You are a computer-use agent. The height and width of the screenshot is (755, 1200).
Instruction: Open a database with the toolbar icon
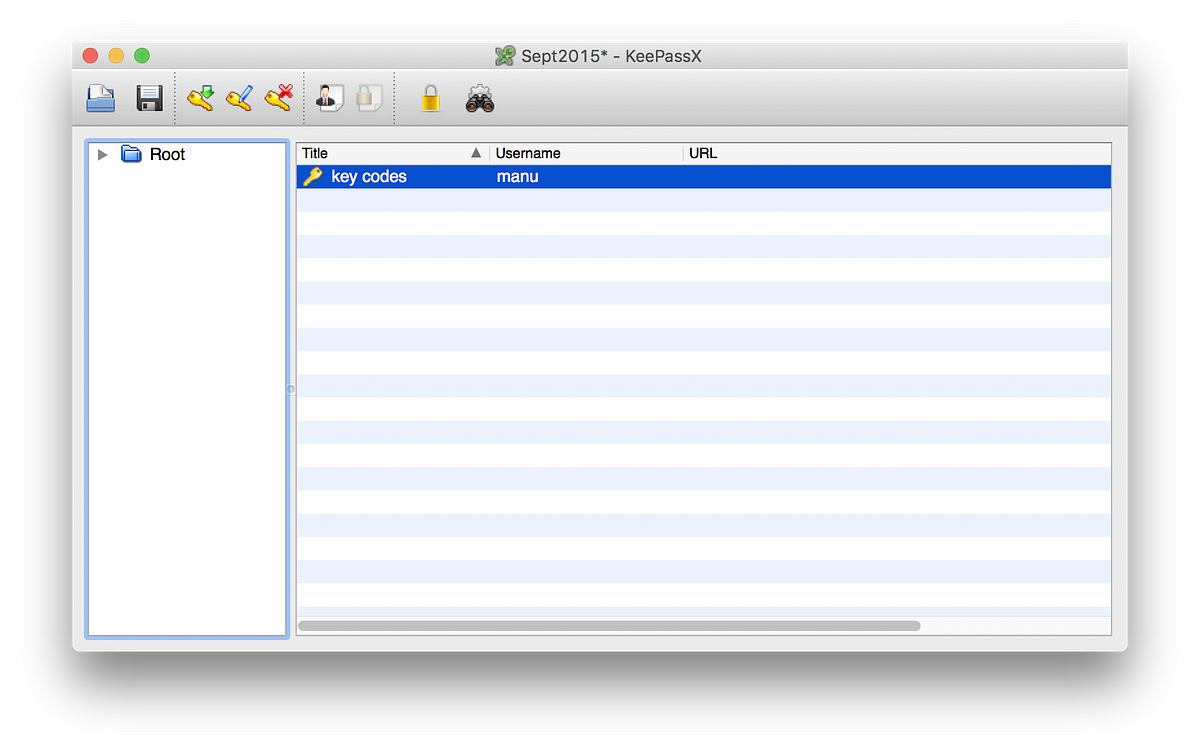[x=100, y=98]
